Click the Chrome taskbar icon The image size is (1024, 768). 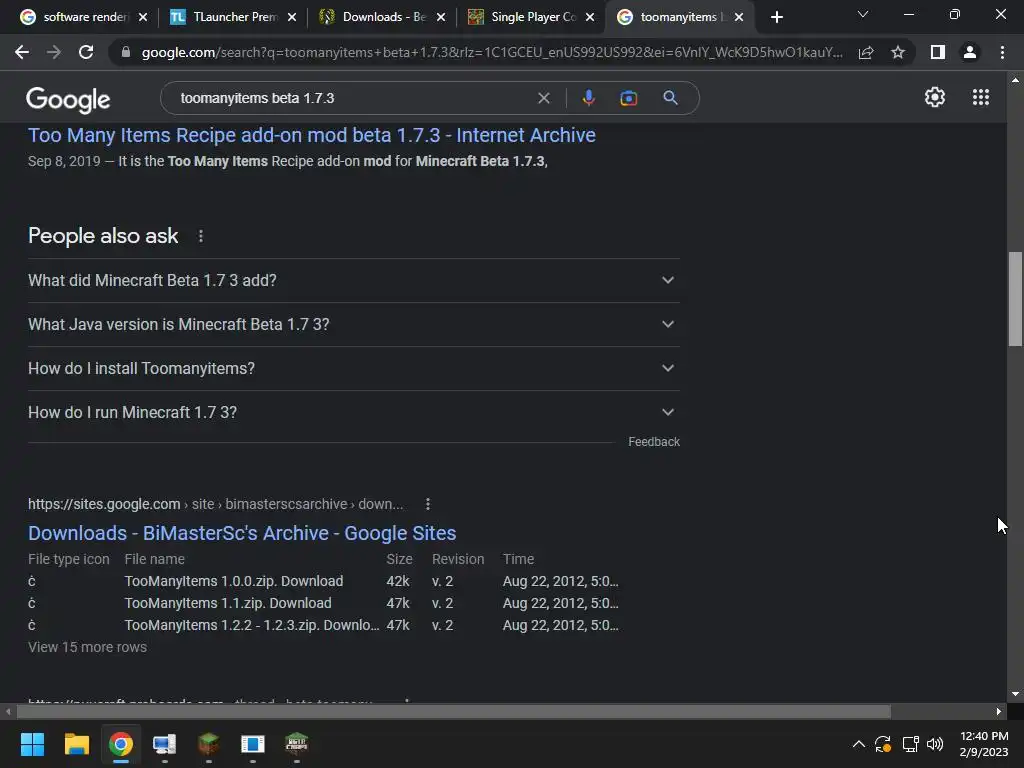pos(120,744)
